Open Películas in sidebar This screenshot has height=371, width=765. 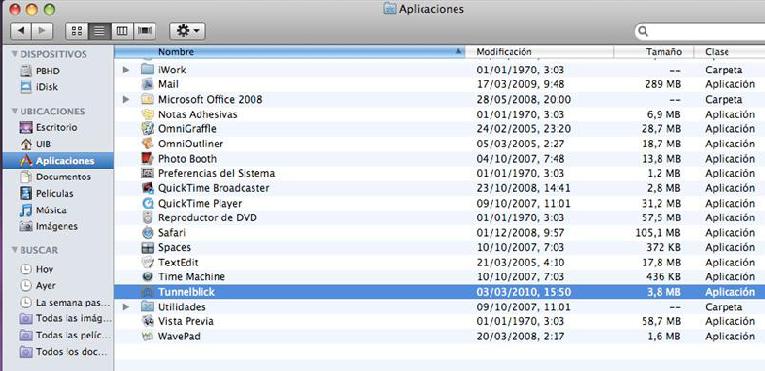pyautogui.click(x=46, y=193)
